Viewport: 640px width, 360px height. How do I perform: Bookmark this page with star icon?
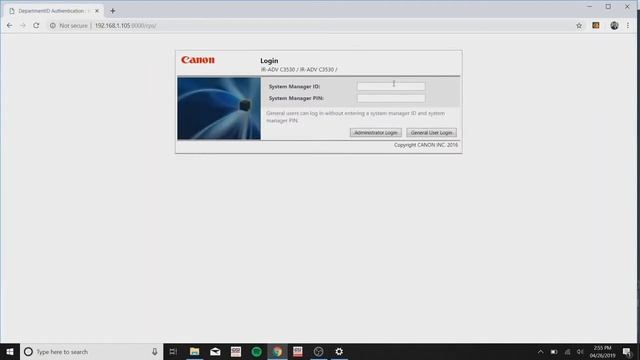pos(579,26)
